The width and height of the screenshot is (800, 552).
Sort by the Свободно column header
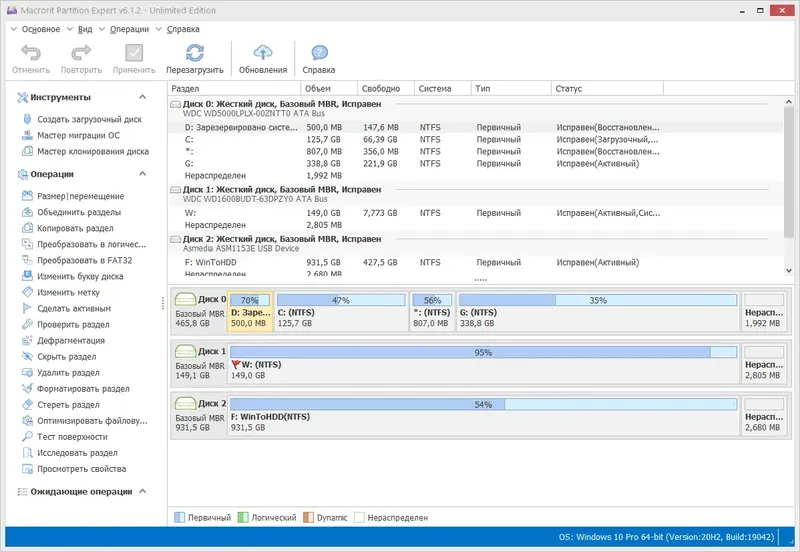coord(386,88)
